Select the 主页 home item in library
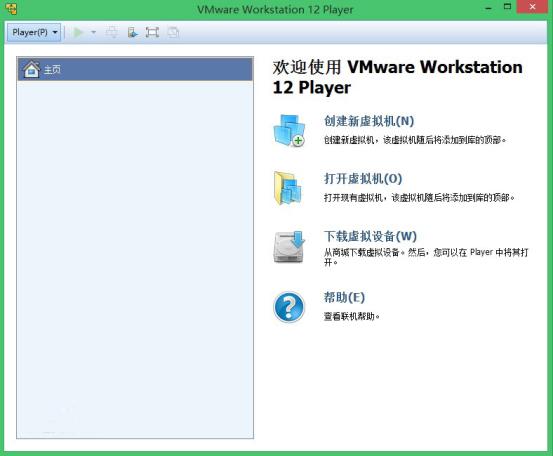The width and height of the screenshot is (553, 456). coord(135,69)
